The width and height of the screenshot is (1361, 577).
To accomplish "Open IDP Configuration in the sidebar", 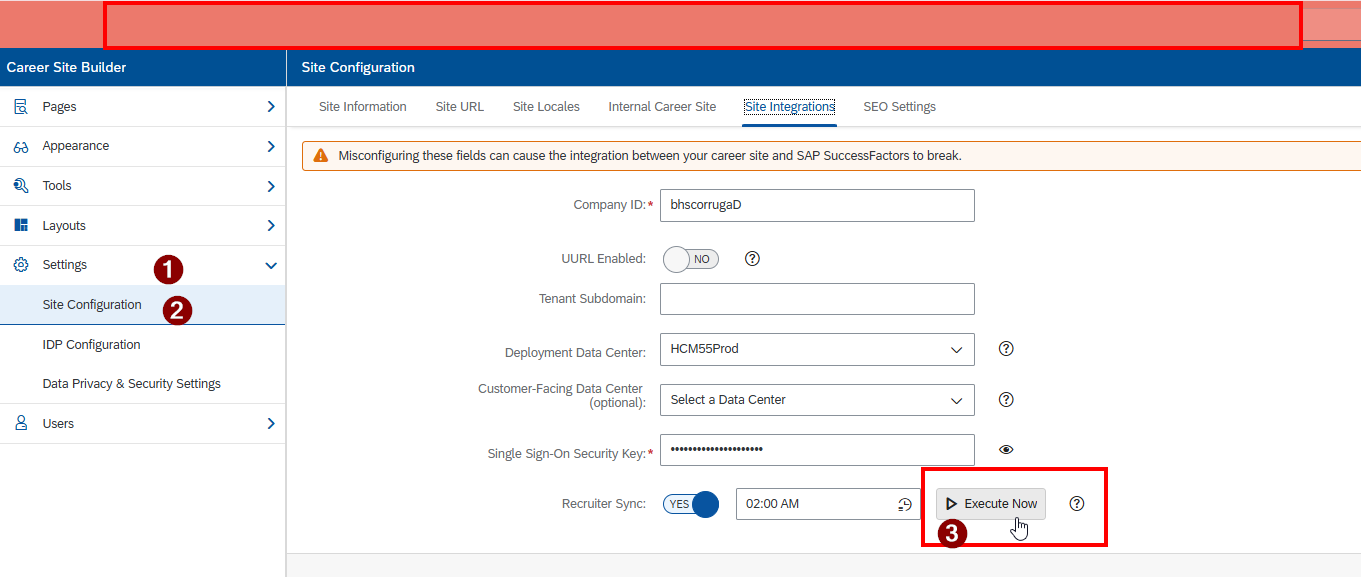I will 91,345.
